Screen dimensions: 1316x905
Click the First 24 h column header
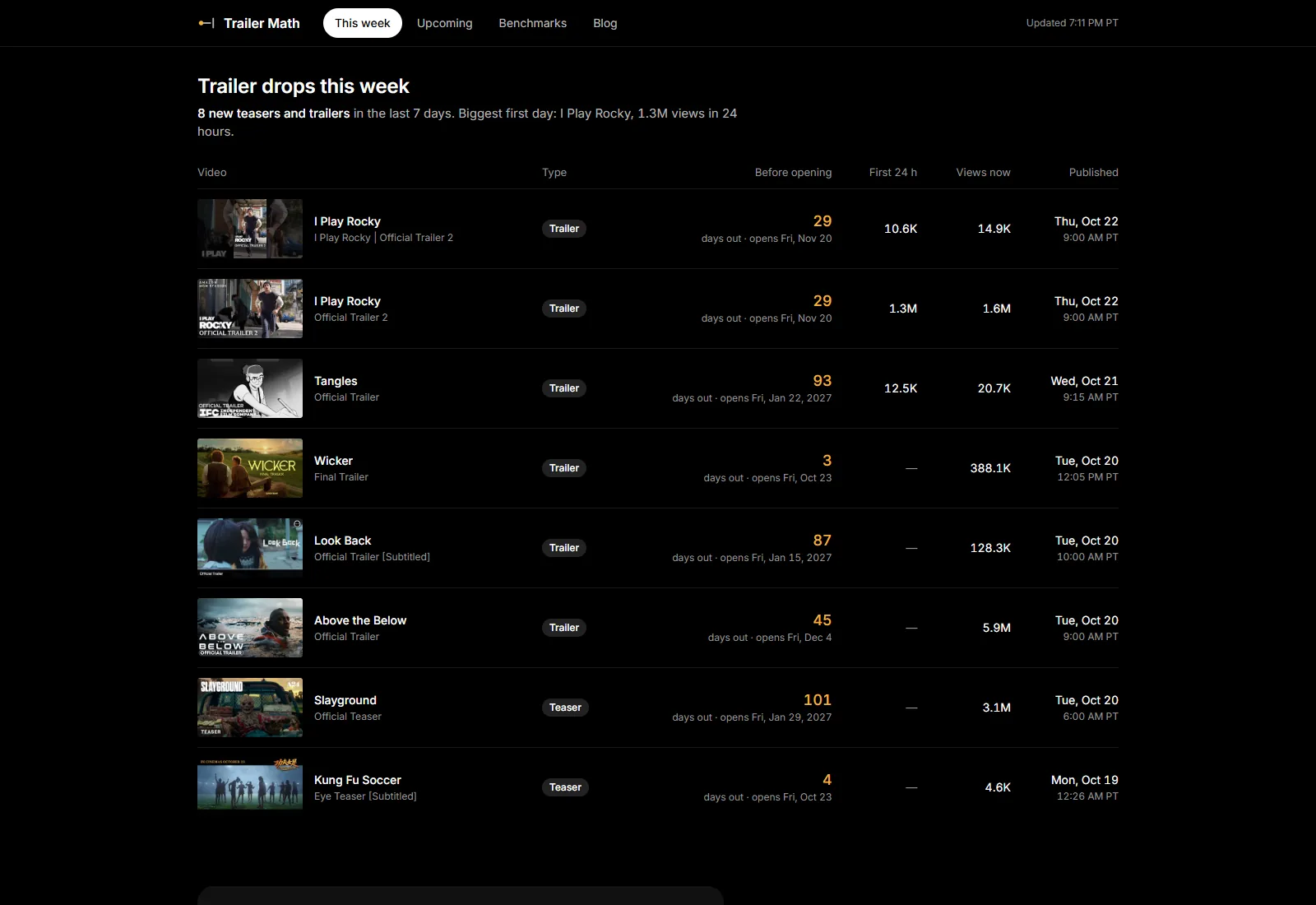point(893,172)
